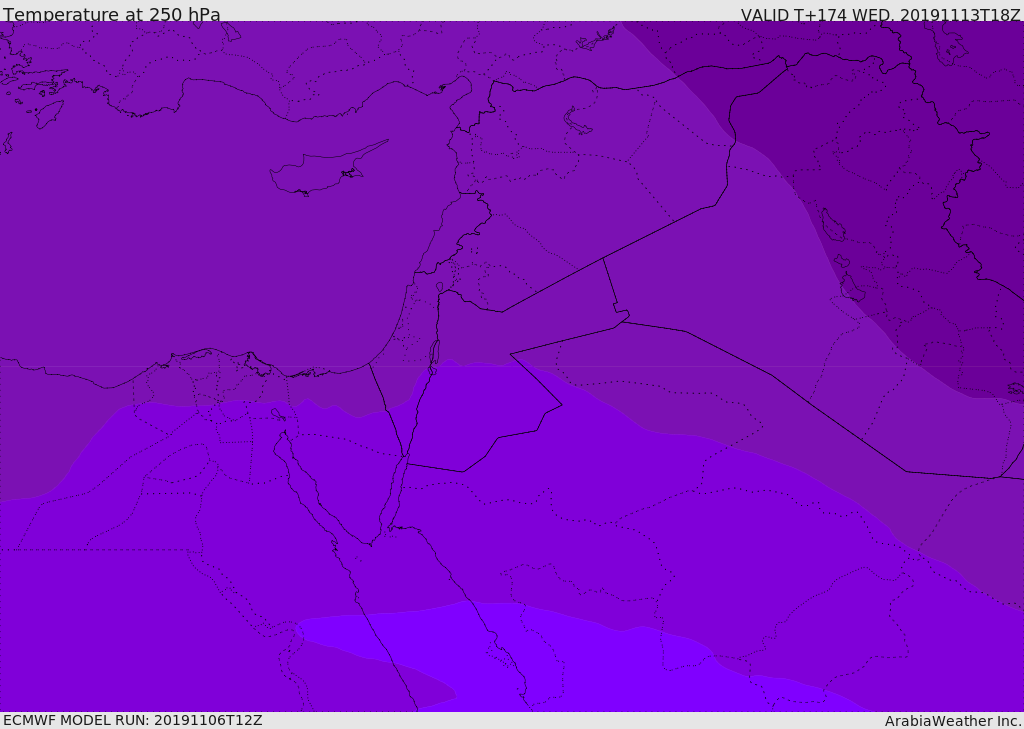This screenshot has width=1024, height=729.
Task: Click the island of Cyprus on map
Action: (328, 169)
